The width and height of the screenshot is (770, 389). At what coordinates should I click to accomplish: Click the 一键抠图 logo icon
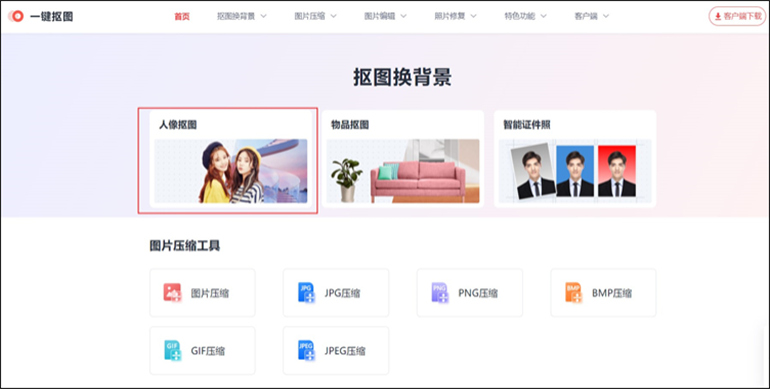16,16
